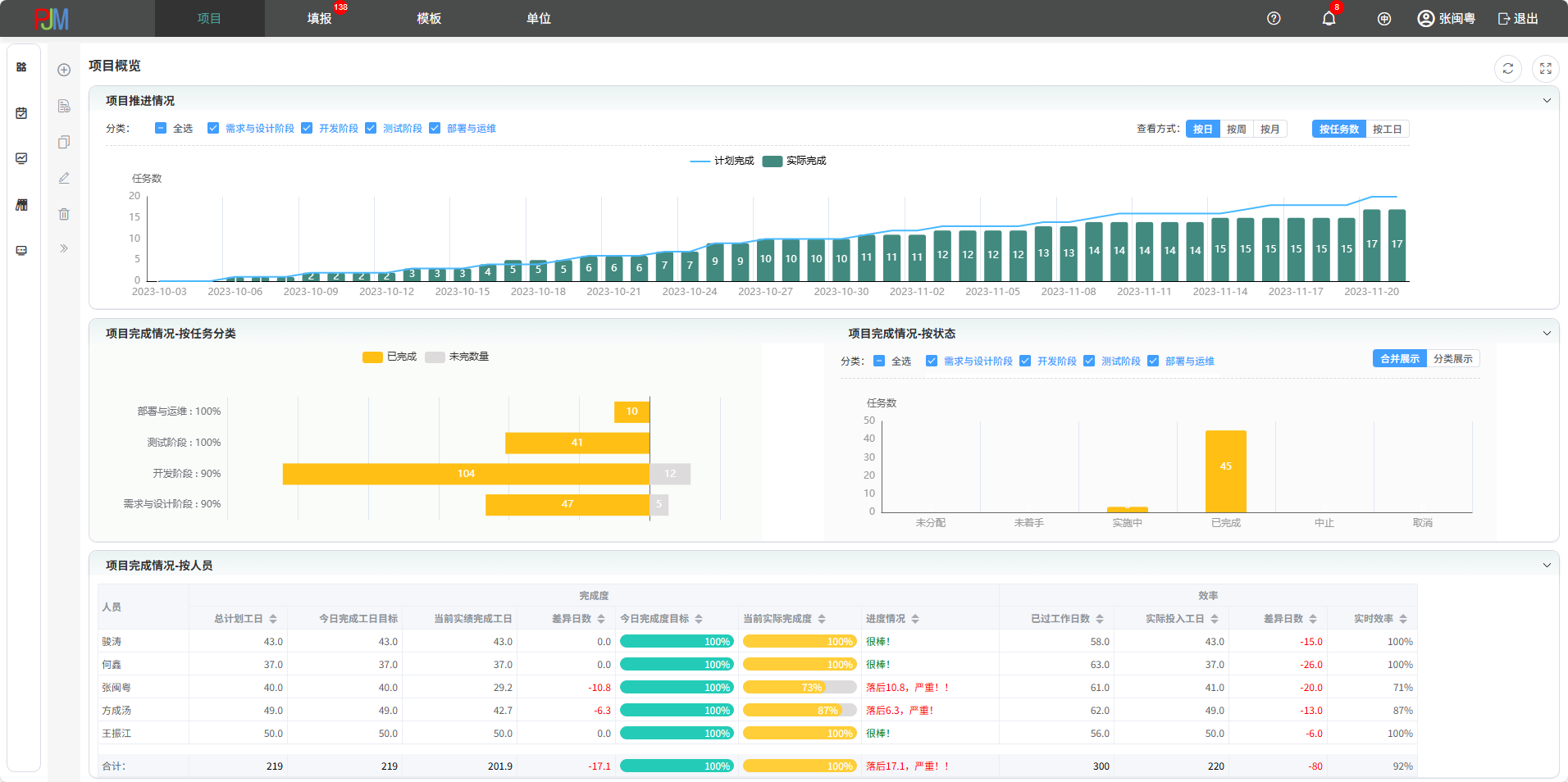
Task: Open the help question mark icon
Action: tap(1274, 19)
